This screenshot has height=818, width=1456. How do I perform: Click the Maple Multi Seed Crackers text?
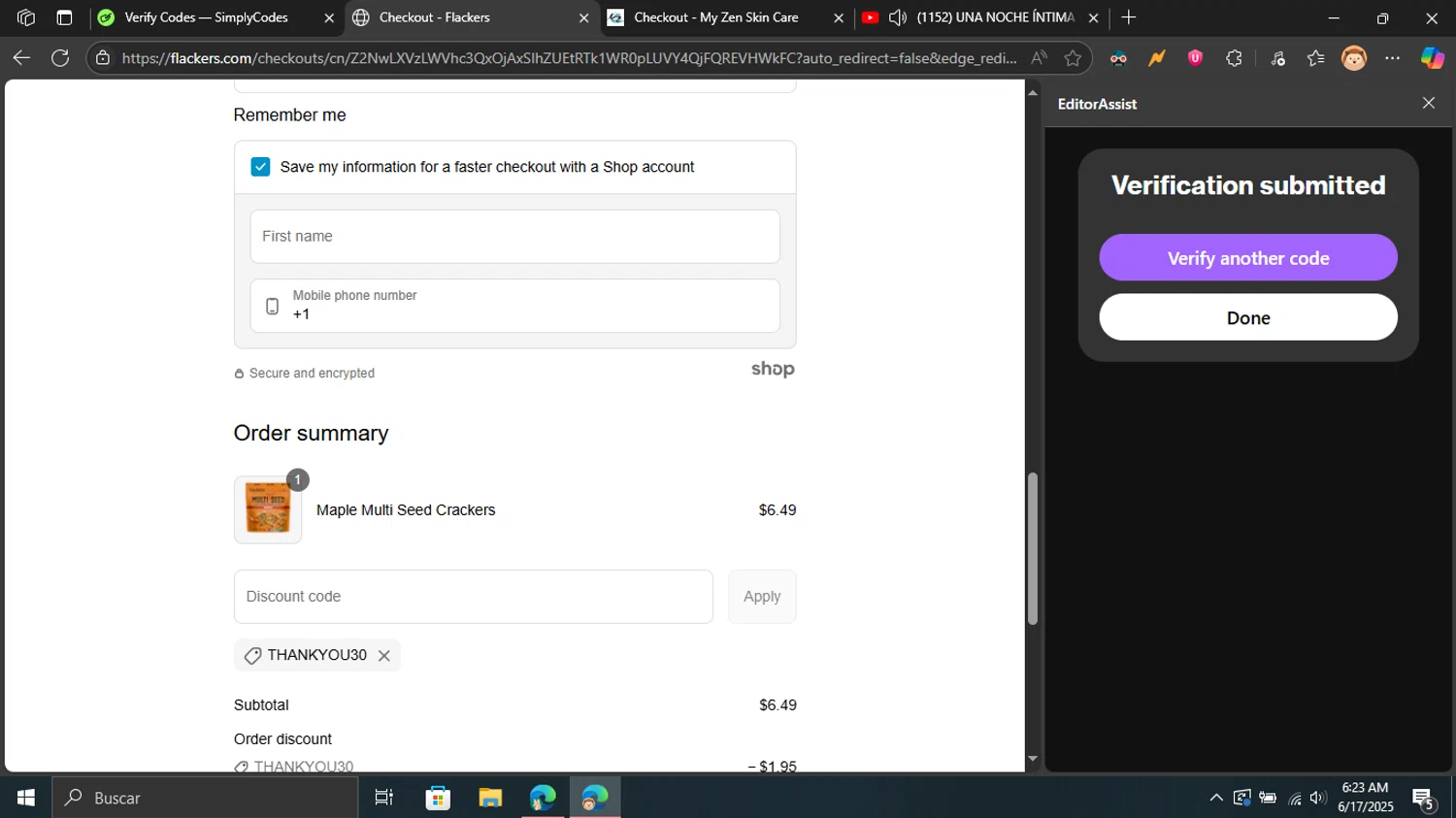(x=406, y=510)
